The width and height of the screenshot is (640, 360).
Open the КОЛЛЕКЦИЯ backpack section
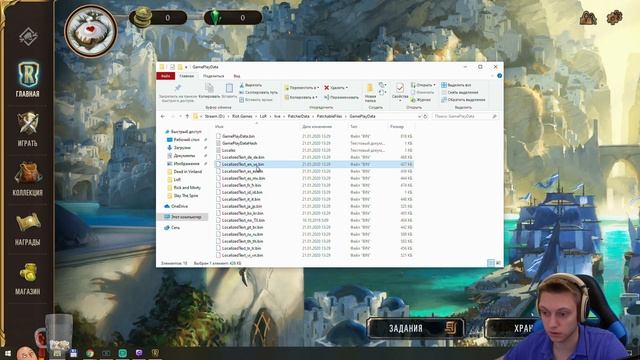click(x=27, y=179)
